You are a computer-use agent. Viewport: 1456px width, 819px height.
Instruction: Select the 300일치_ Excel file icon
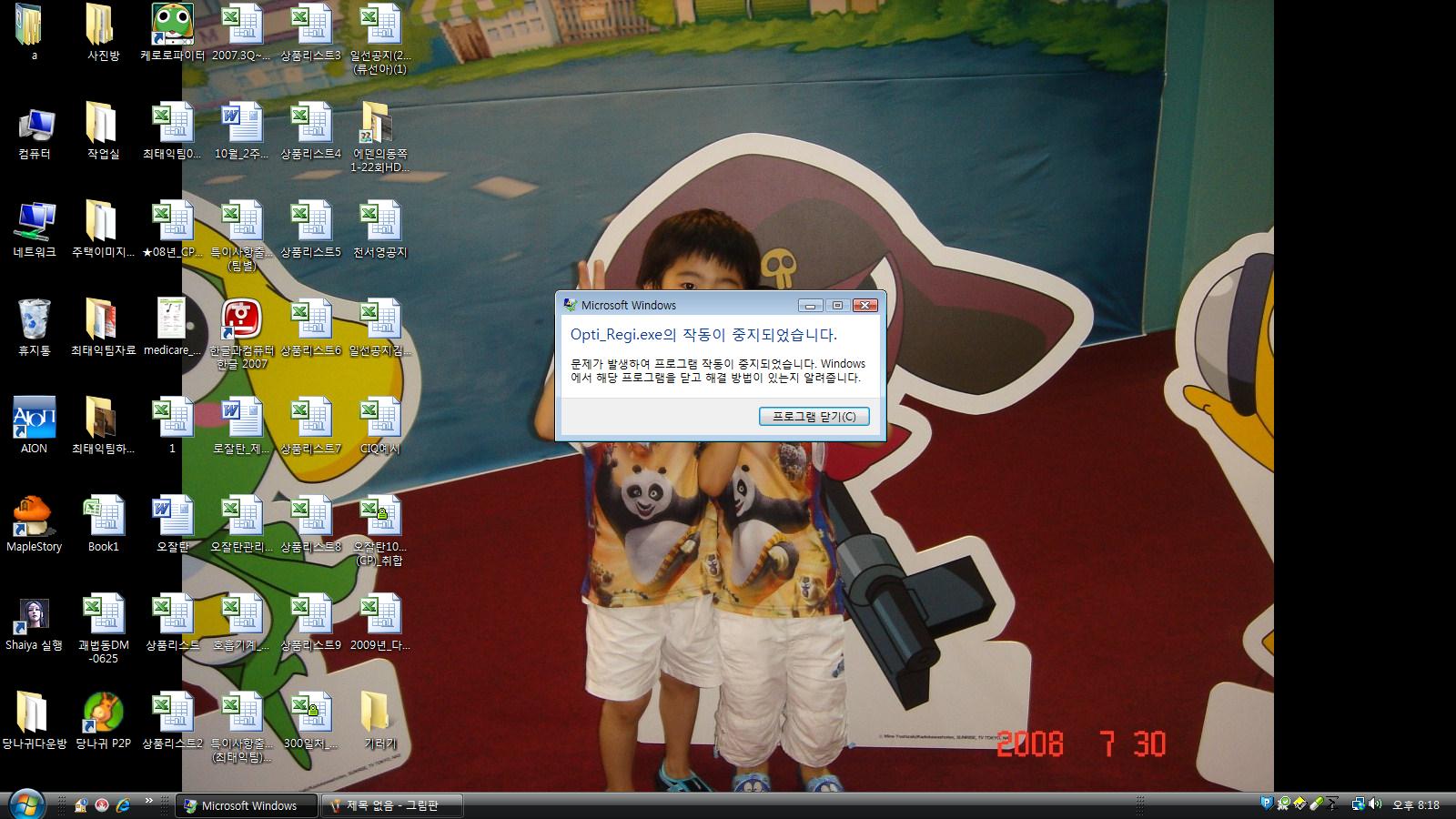pyautogui.click(x=310, y=722)
